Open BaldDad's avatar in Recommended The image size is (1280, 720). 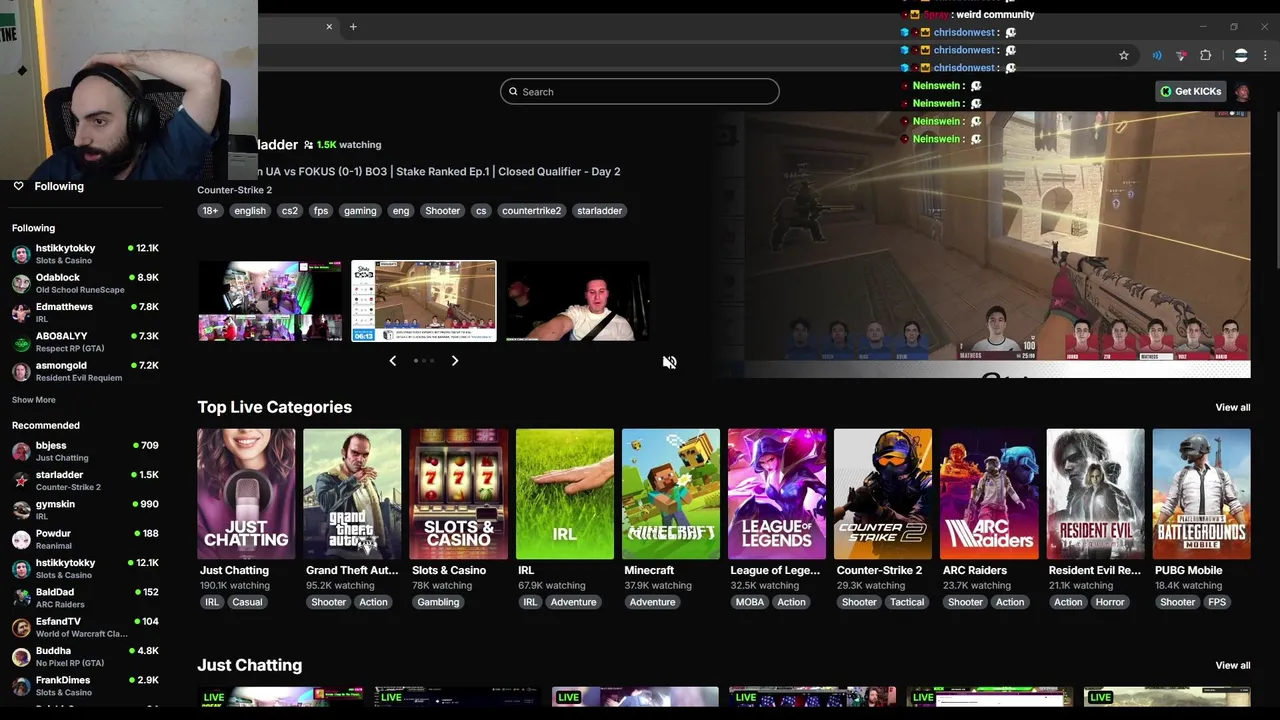21,598
